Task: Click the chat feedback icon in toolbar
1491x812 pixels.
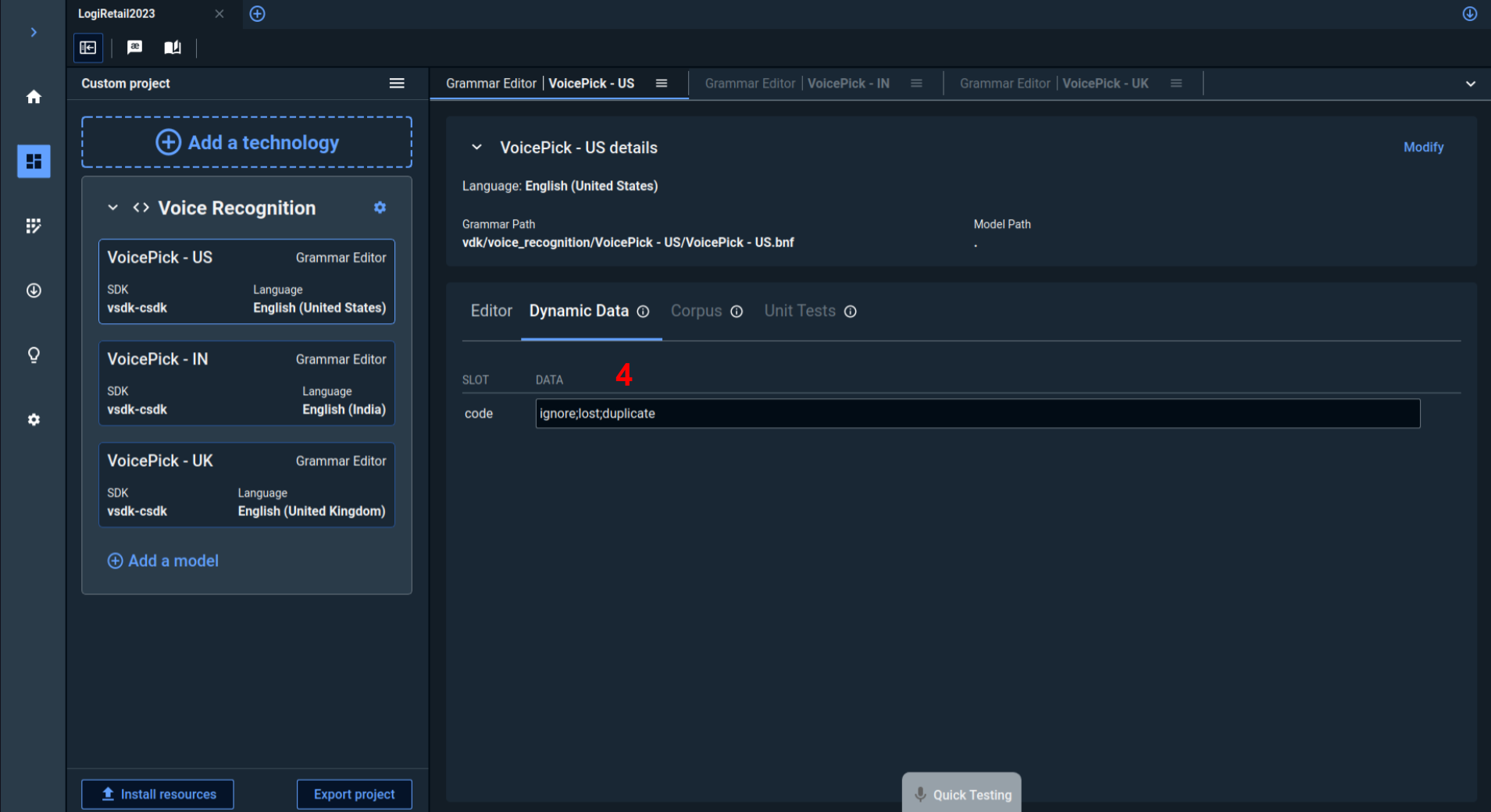Action: tap(134, 48)
